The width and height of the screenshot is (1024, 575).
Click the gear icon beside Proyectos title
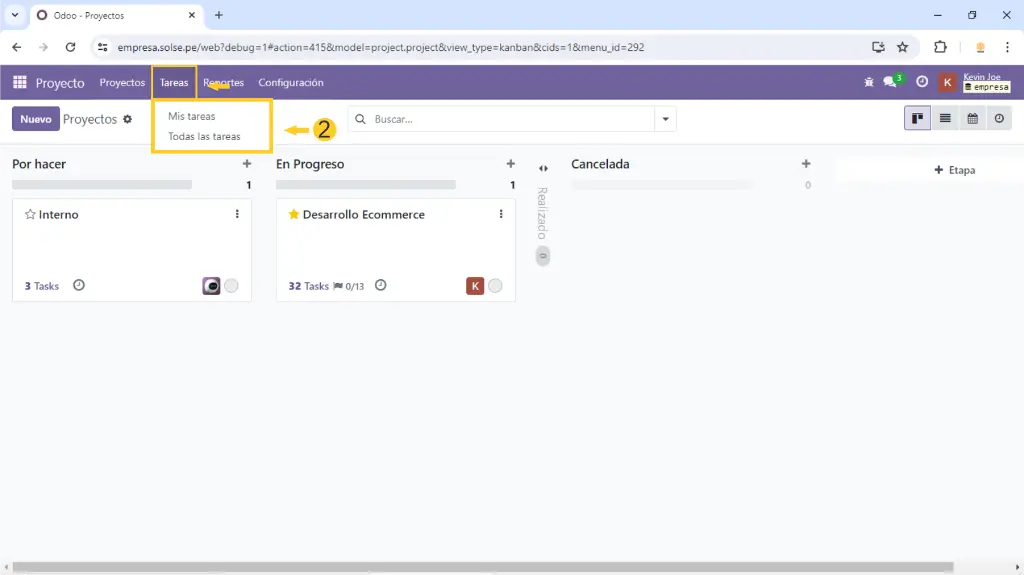pyautogui.click(x=127, y=120)
